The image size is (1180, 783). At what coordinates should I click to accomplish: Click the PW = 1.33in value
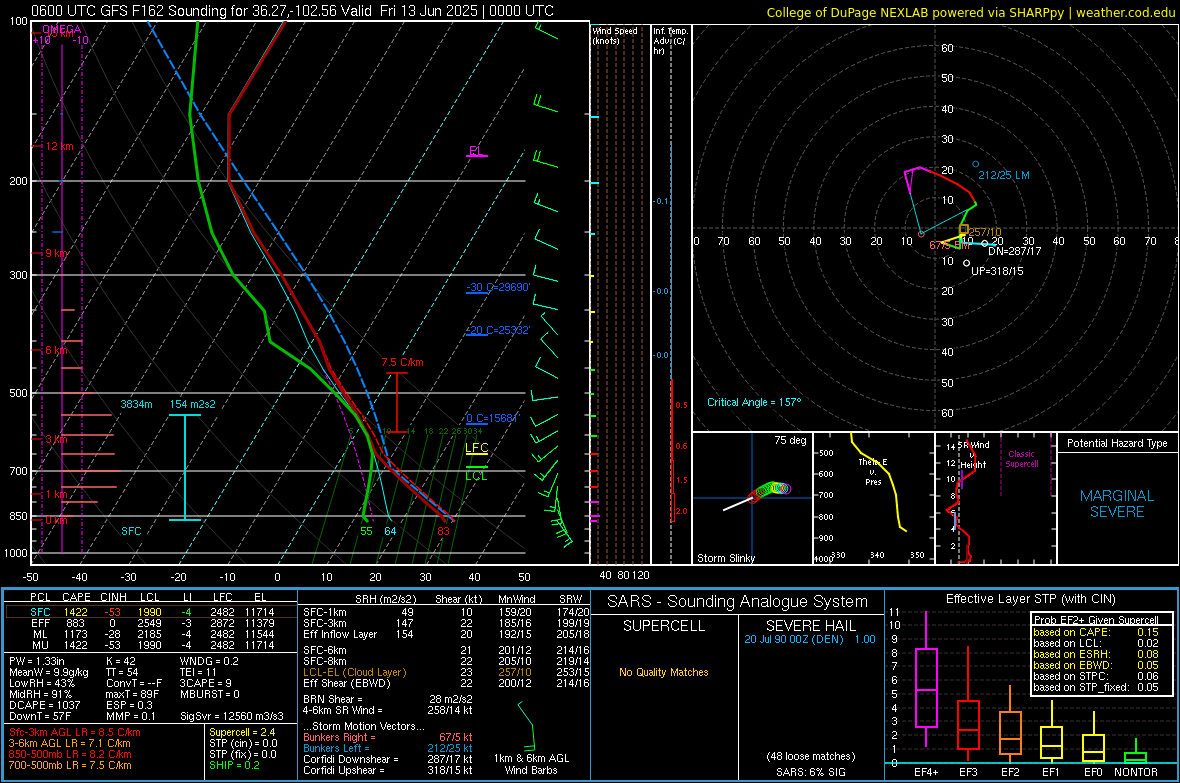point(38,661)
